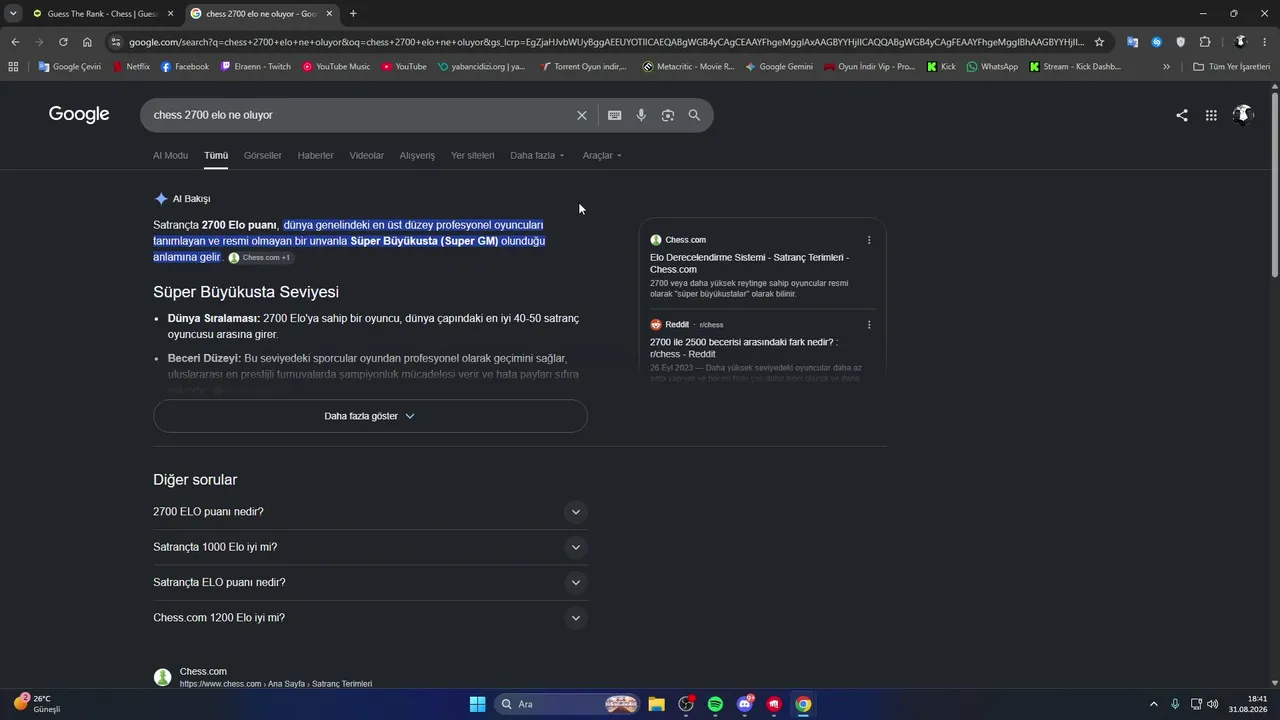Open the Google Gemini bookmark
Image resolution: width=1280 pixels, height=720 pixels.
tap(779, 67)
